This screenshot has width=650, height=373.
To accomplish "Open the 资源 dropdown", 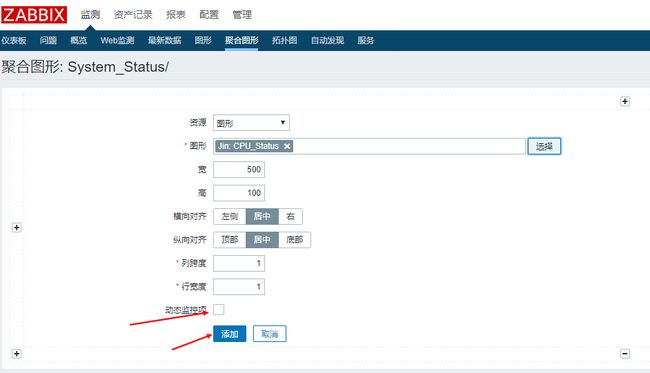I will click(251, 123).
